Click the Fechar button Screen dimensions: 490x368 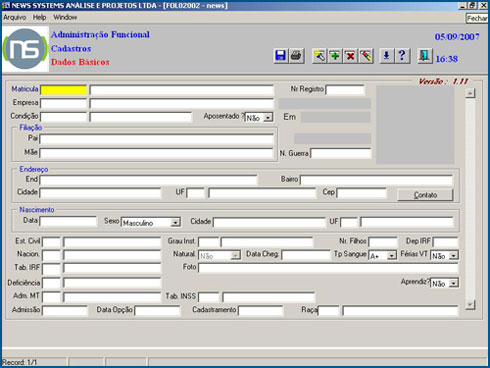[477, 18]
